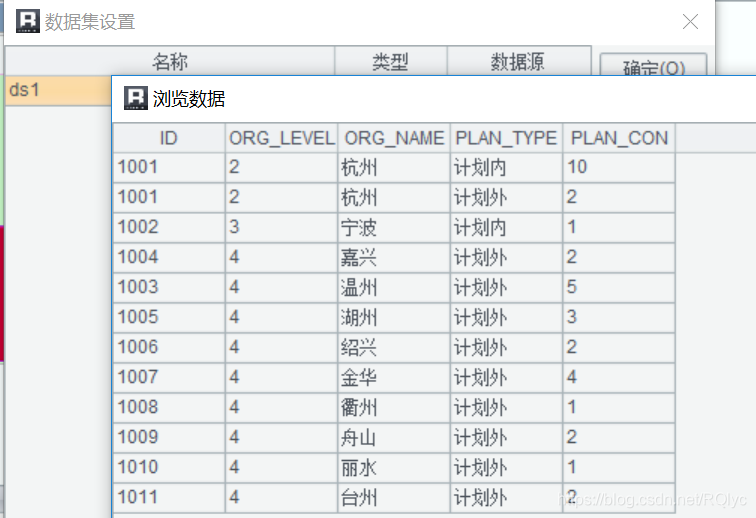756x518 pixels.
Task: Select the cell showing ID 1009
Action: pos(169,437)
